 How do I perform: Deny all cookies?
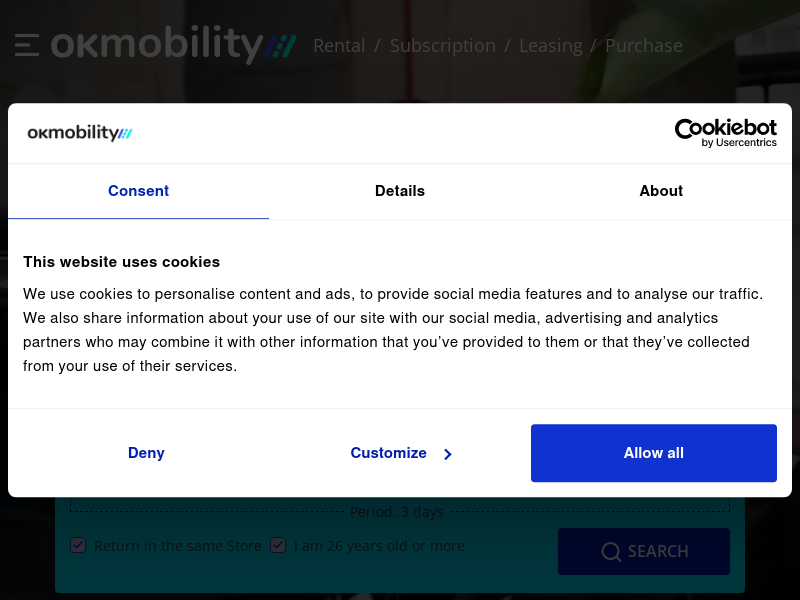pos(146,453)
